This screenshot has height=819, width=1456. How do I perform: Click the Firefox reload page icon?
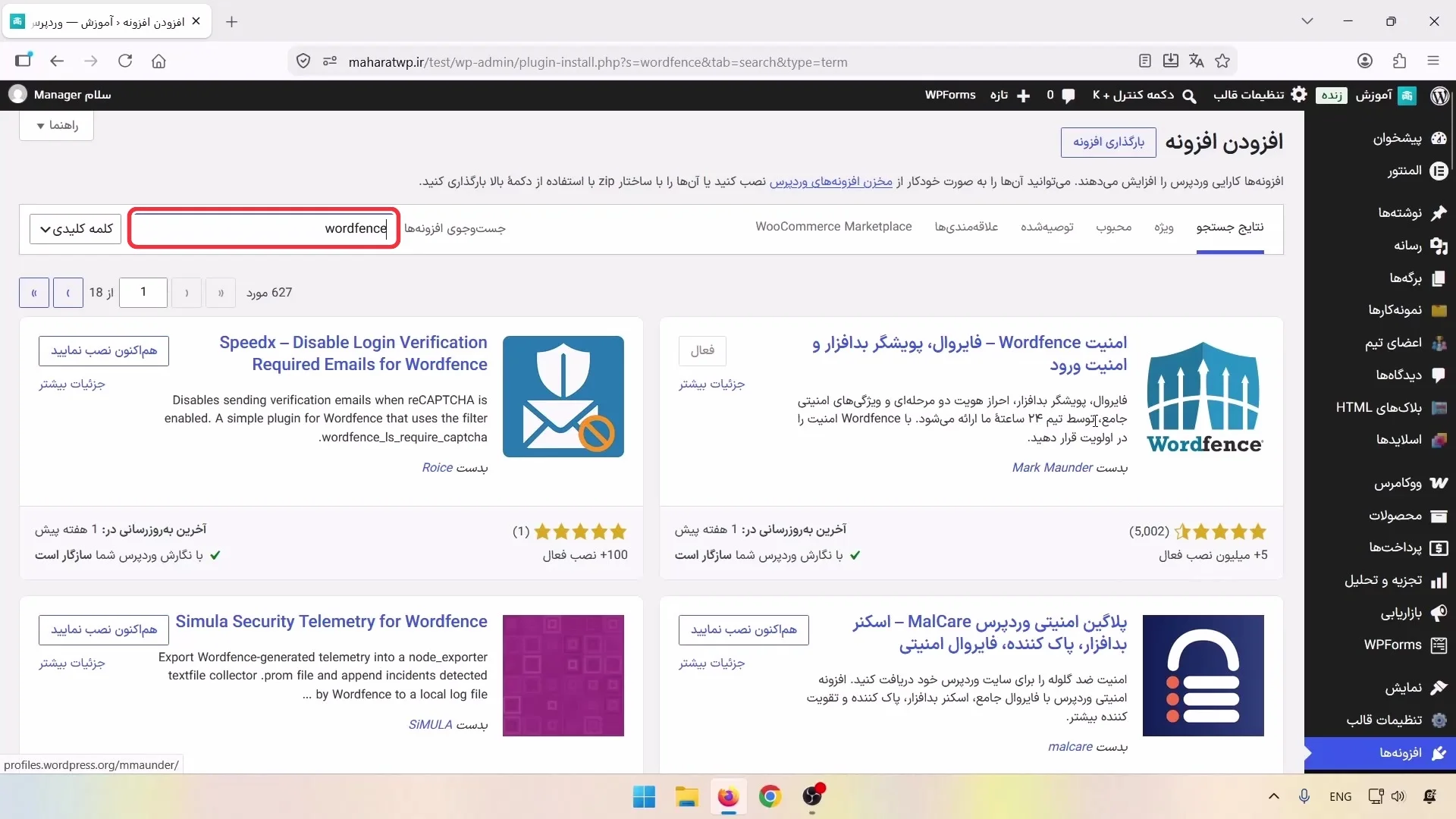click(x=125, y=61)
